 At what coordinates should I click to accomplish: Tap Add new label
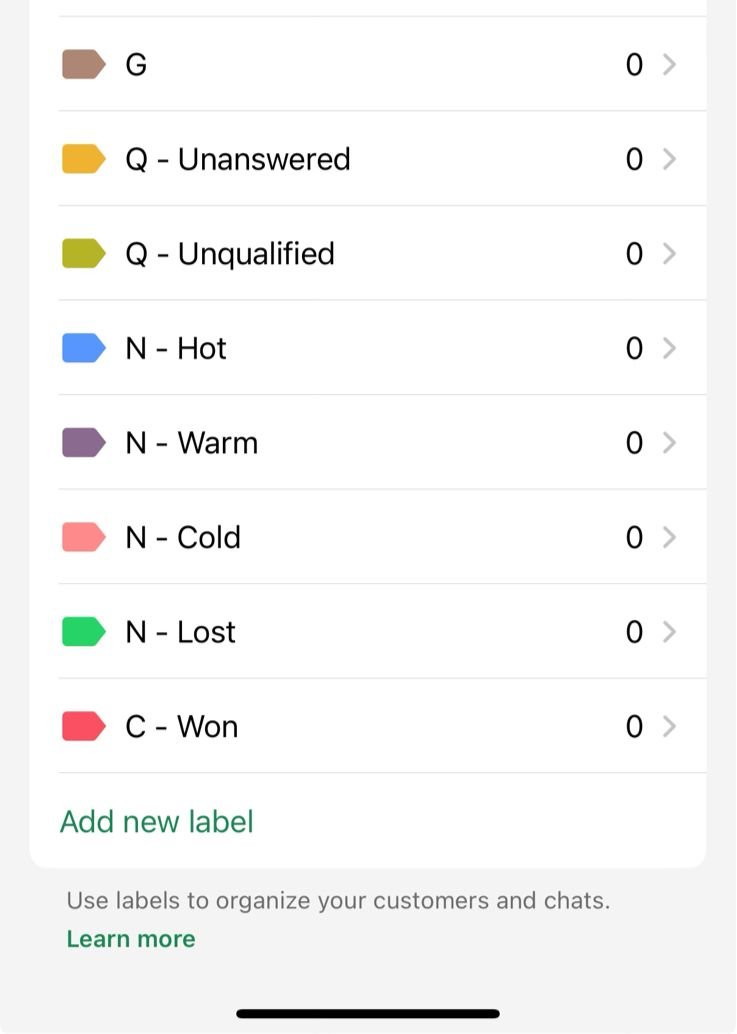(x=157, y=822)
